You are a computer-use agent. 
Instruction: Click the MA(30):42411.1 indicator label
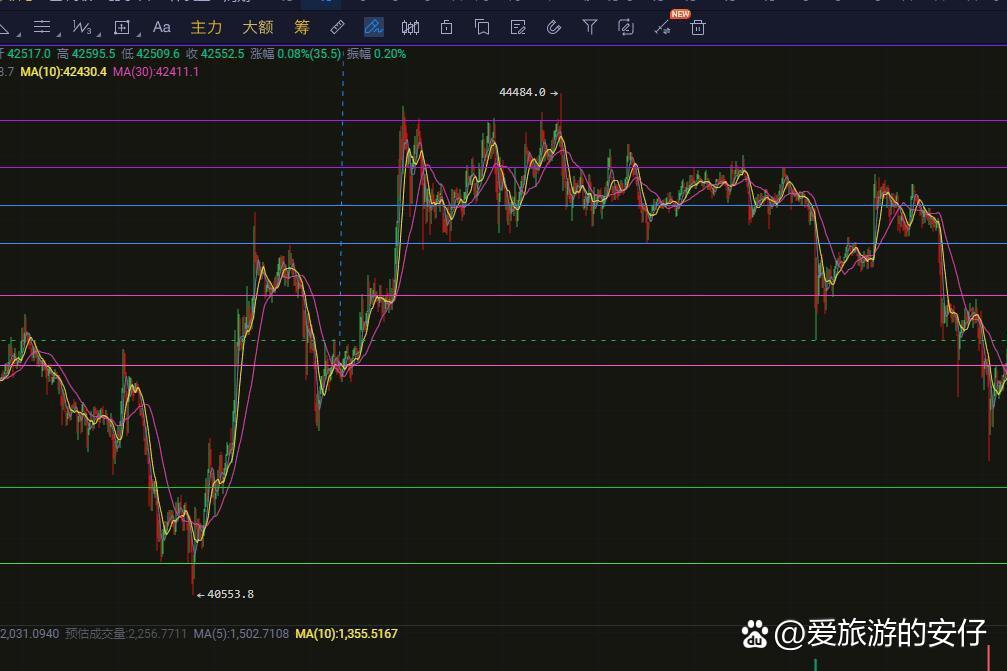pyautogui.click(x=155, y=72)
